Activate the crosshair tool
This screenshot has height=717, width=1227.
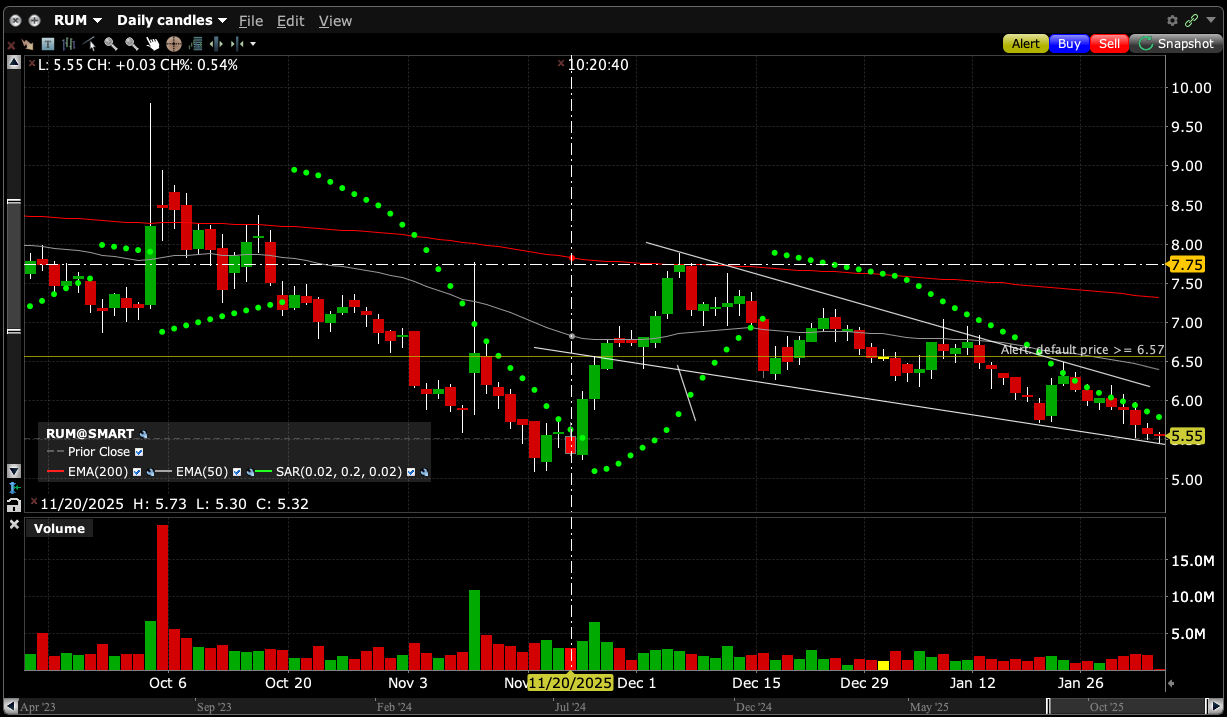click(x=173, y=44)
